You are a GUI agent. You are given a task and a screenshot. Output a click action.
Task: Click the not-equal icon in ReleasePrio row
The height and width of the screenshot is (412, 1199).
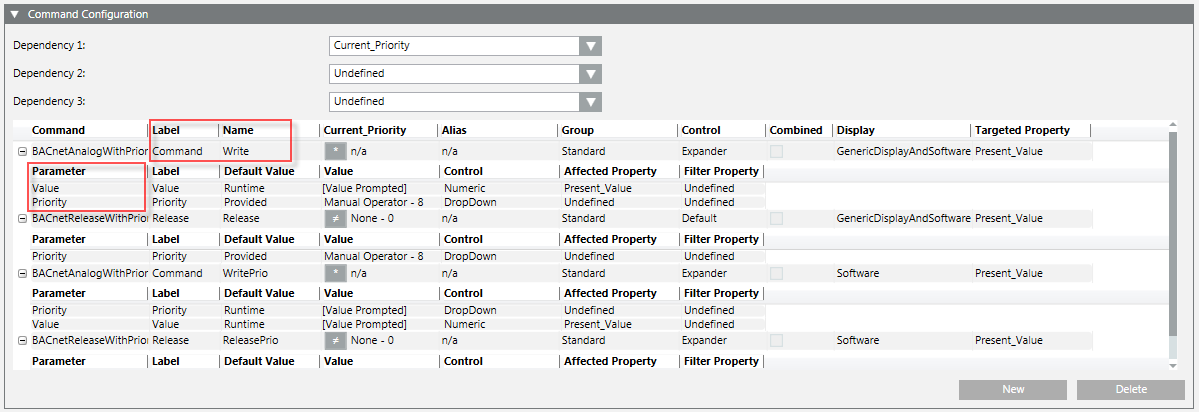click(x=335, y=340)
